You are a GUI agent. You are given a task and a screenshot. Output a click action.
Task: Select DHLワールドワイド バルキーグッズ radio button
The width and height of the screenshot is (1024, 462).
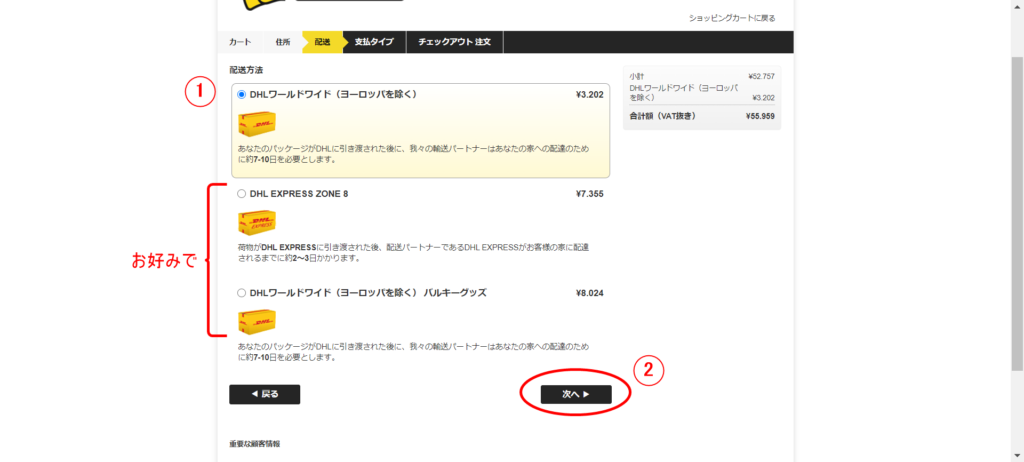tap(242, 293)
